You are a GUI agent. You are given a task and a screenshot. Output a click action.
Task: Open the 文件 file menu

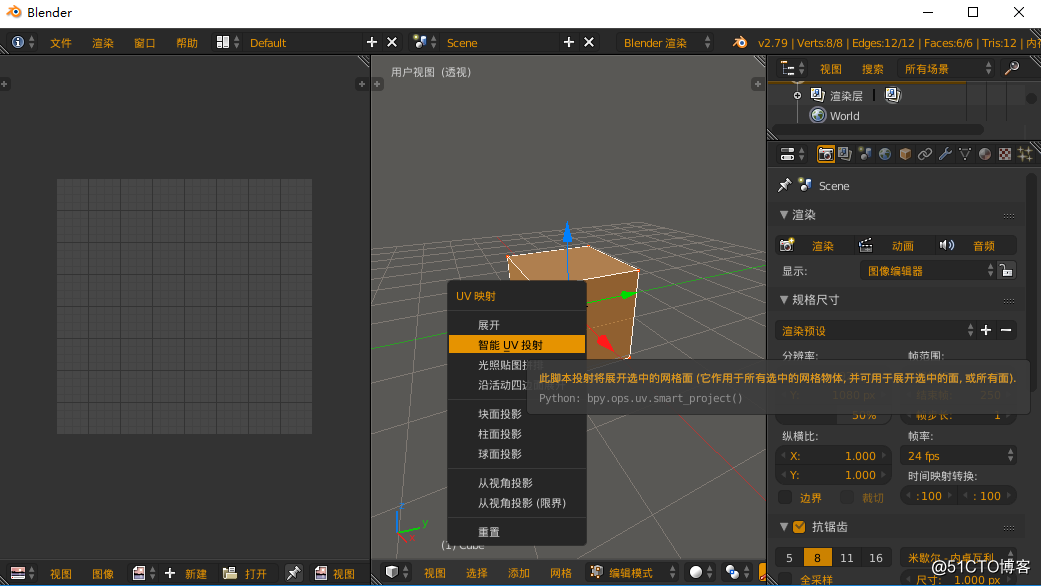60,42
